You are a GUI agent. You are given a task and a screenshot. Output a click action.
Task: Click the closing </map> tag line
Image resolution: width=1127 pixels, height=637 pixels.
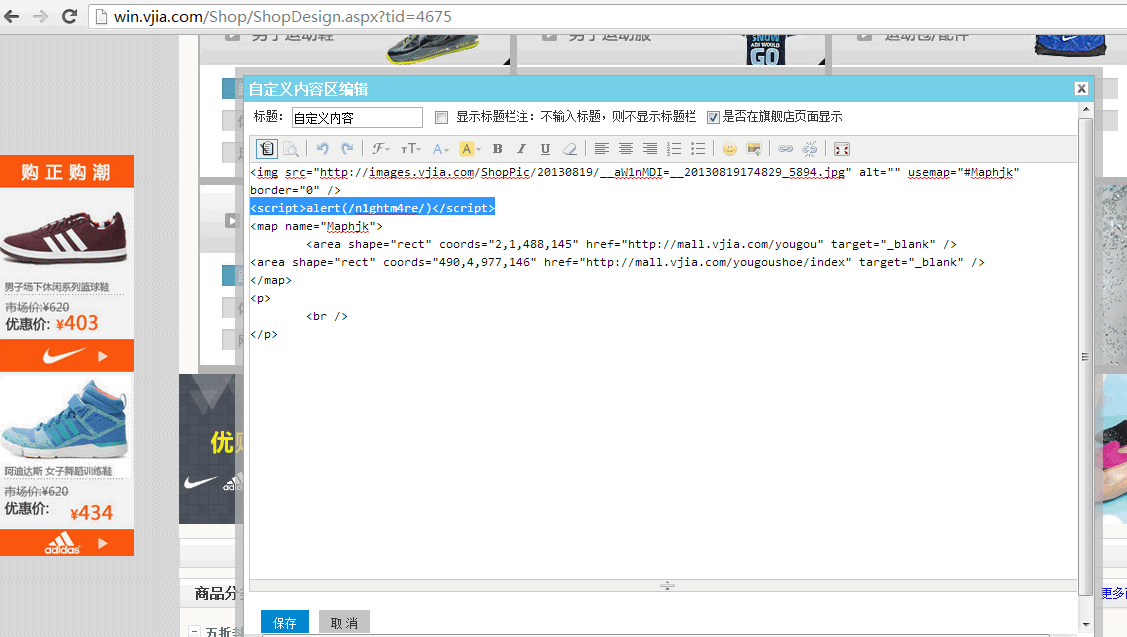click(271, 280)
